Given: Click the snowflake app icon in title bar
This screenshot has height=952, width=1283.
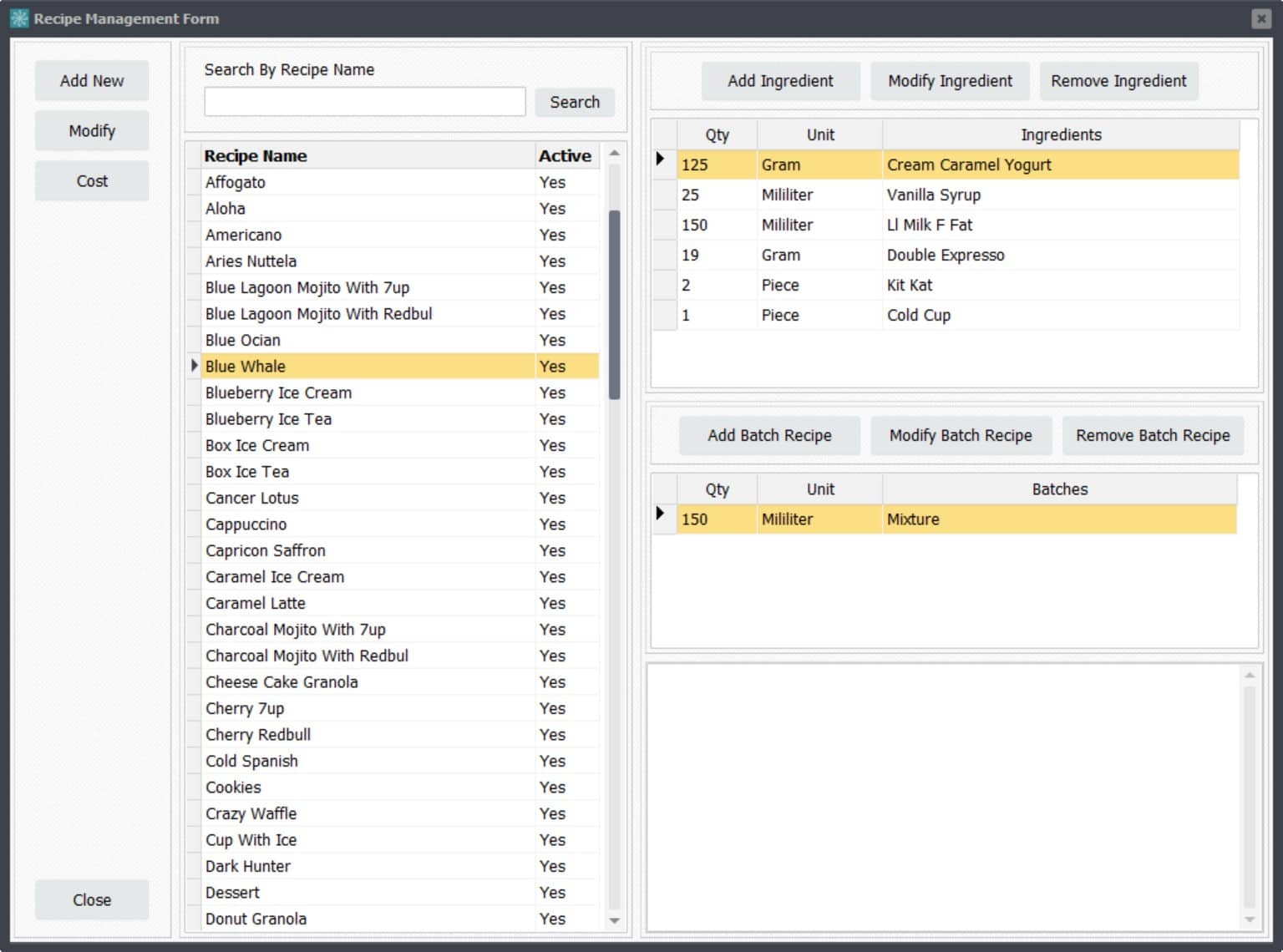Looking at the screenshot, I should click(18, 18).
